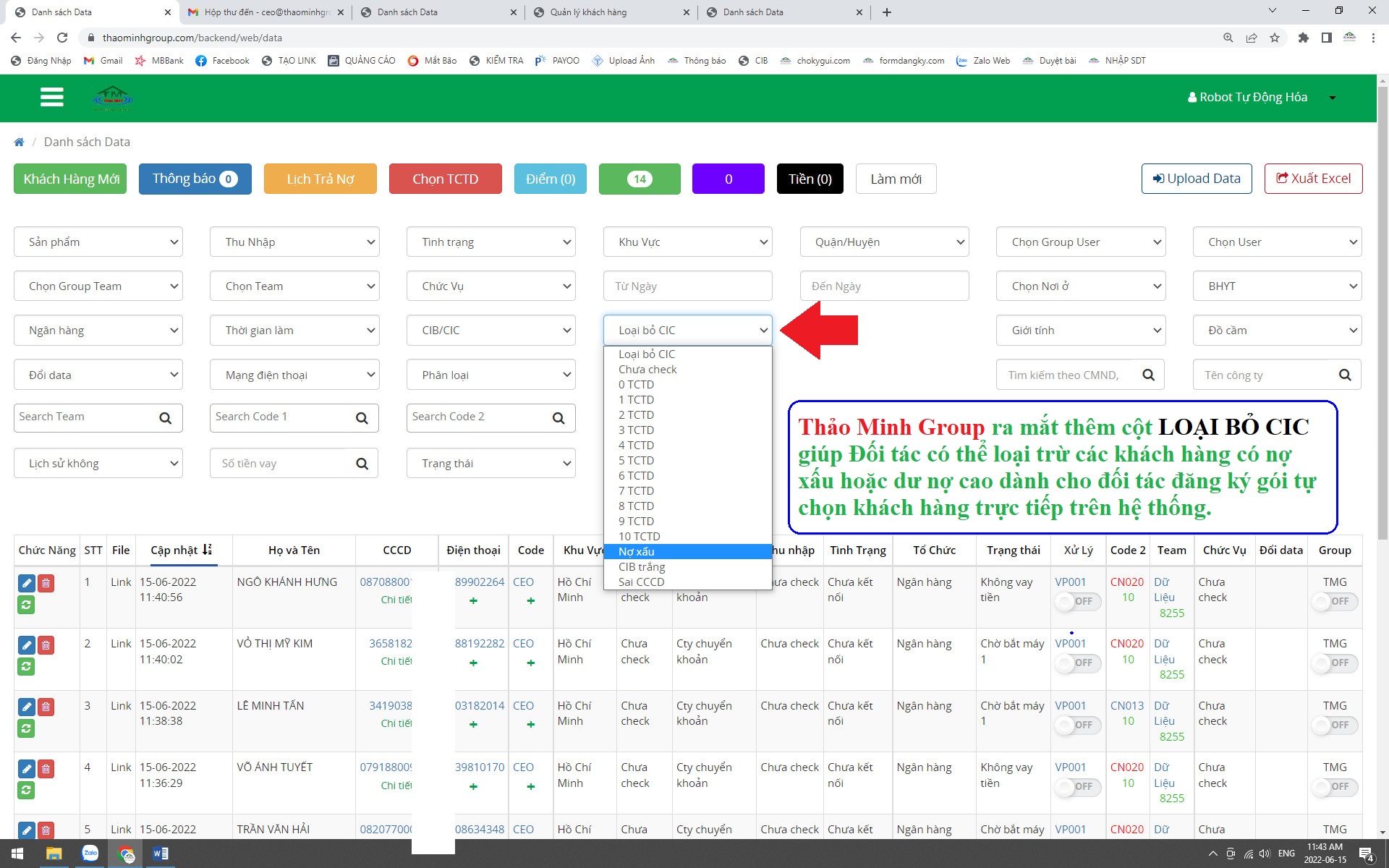Click the Khách Hàng Mới button
1389x868 pixels.
70,179
